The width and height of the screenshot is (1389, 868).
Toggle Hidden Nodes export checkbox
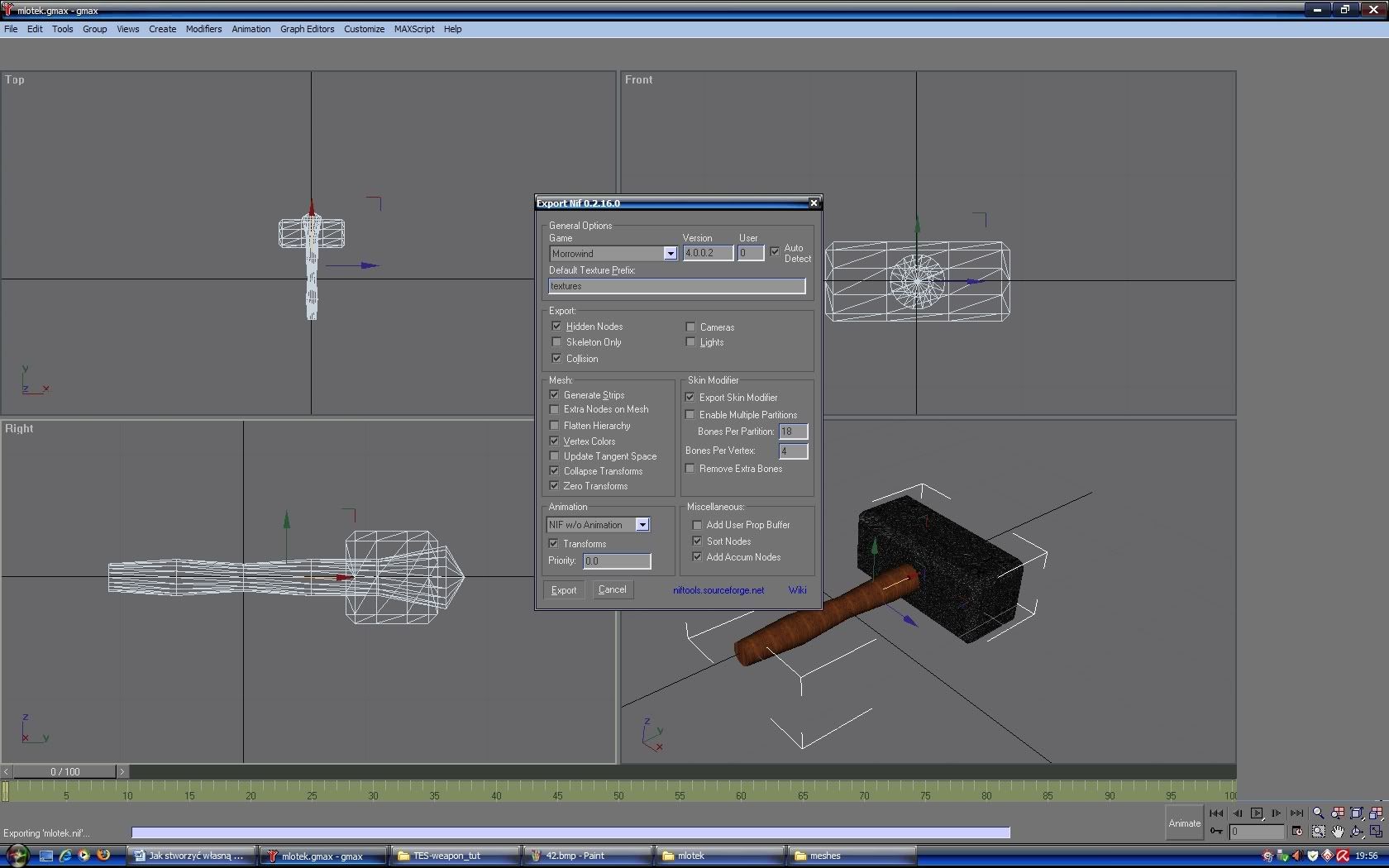[556, 326]
